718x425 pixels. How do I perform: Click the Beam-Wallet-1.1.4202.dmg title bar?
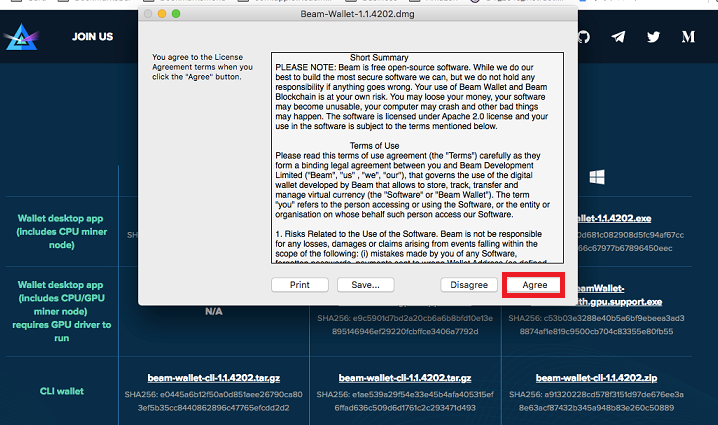pos(358,14)
